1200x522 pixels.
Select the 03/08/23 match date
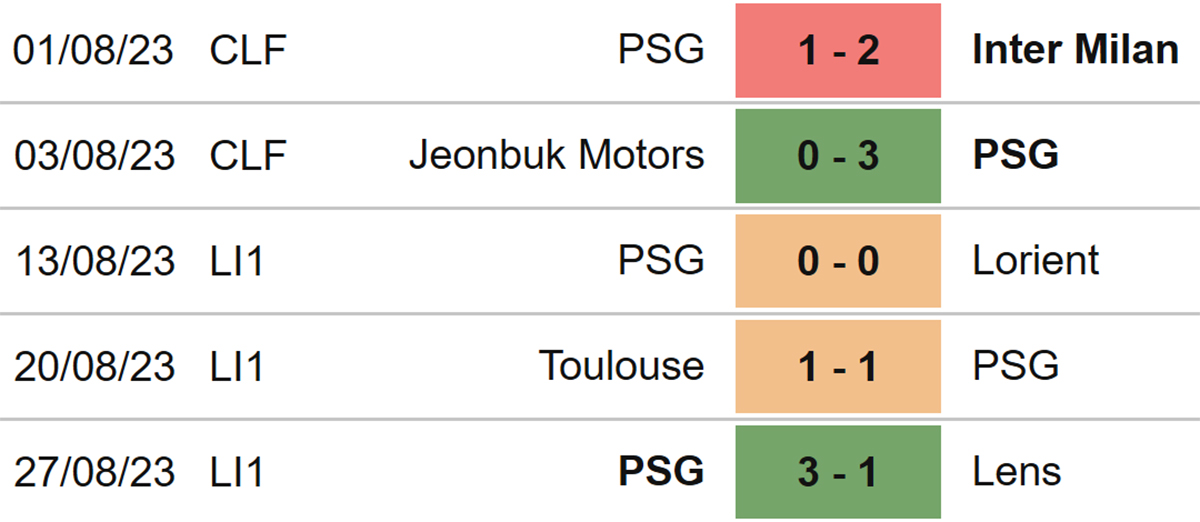pos(95,155)
